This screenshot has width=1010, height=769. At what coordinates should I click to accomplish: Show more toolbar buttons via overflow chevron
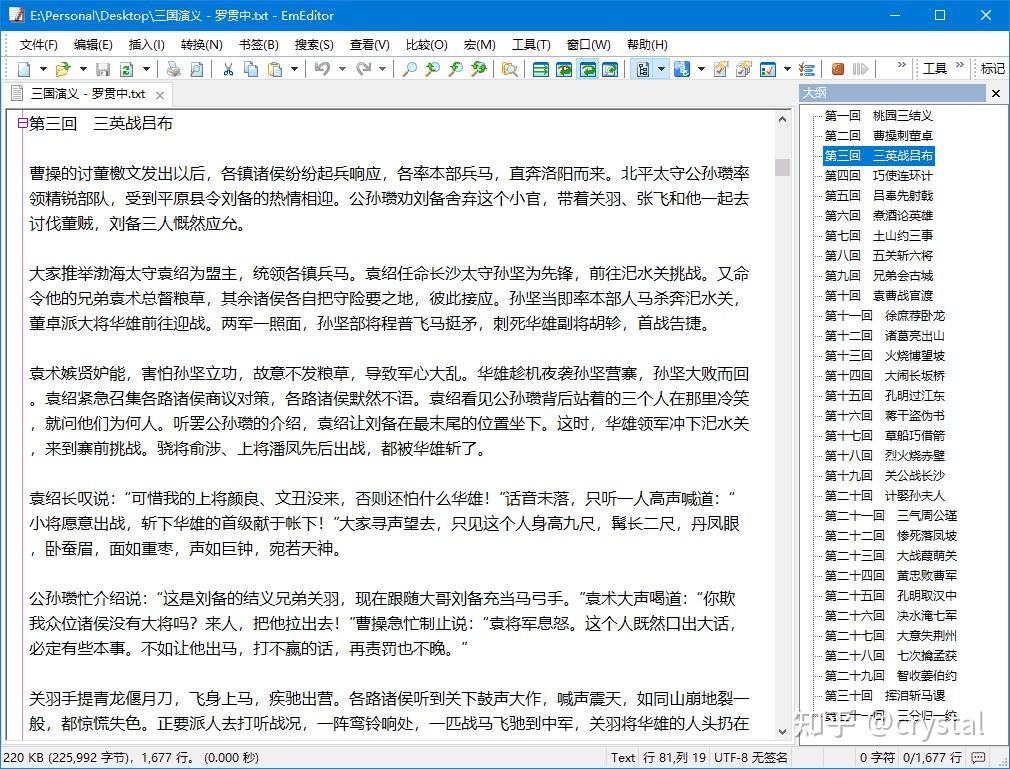901,64
